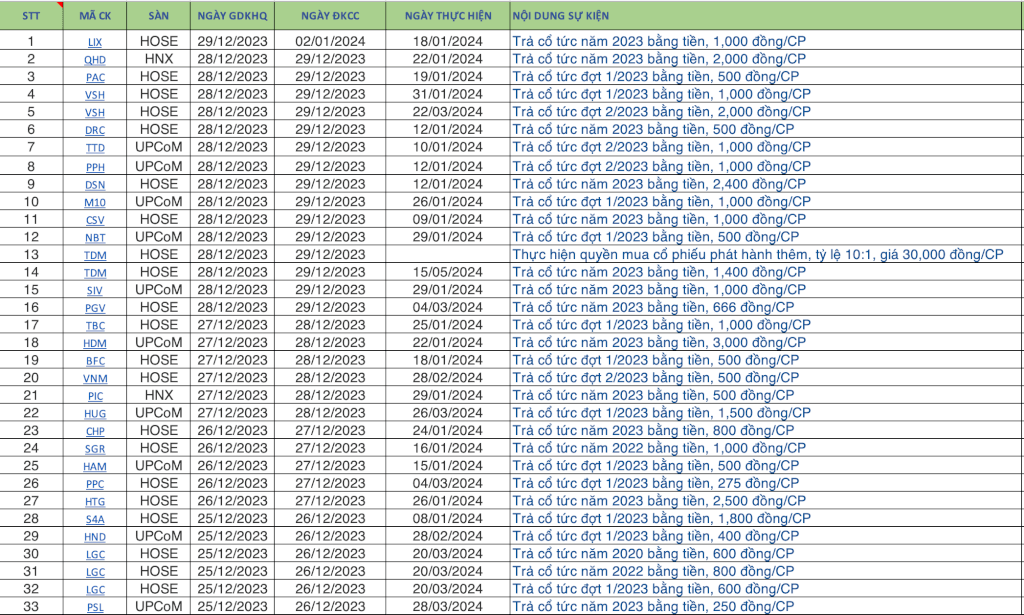Select the SÀN column header
The width and height of the screenshot is (1024, 615).
[159, 16]
